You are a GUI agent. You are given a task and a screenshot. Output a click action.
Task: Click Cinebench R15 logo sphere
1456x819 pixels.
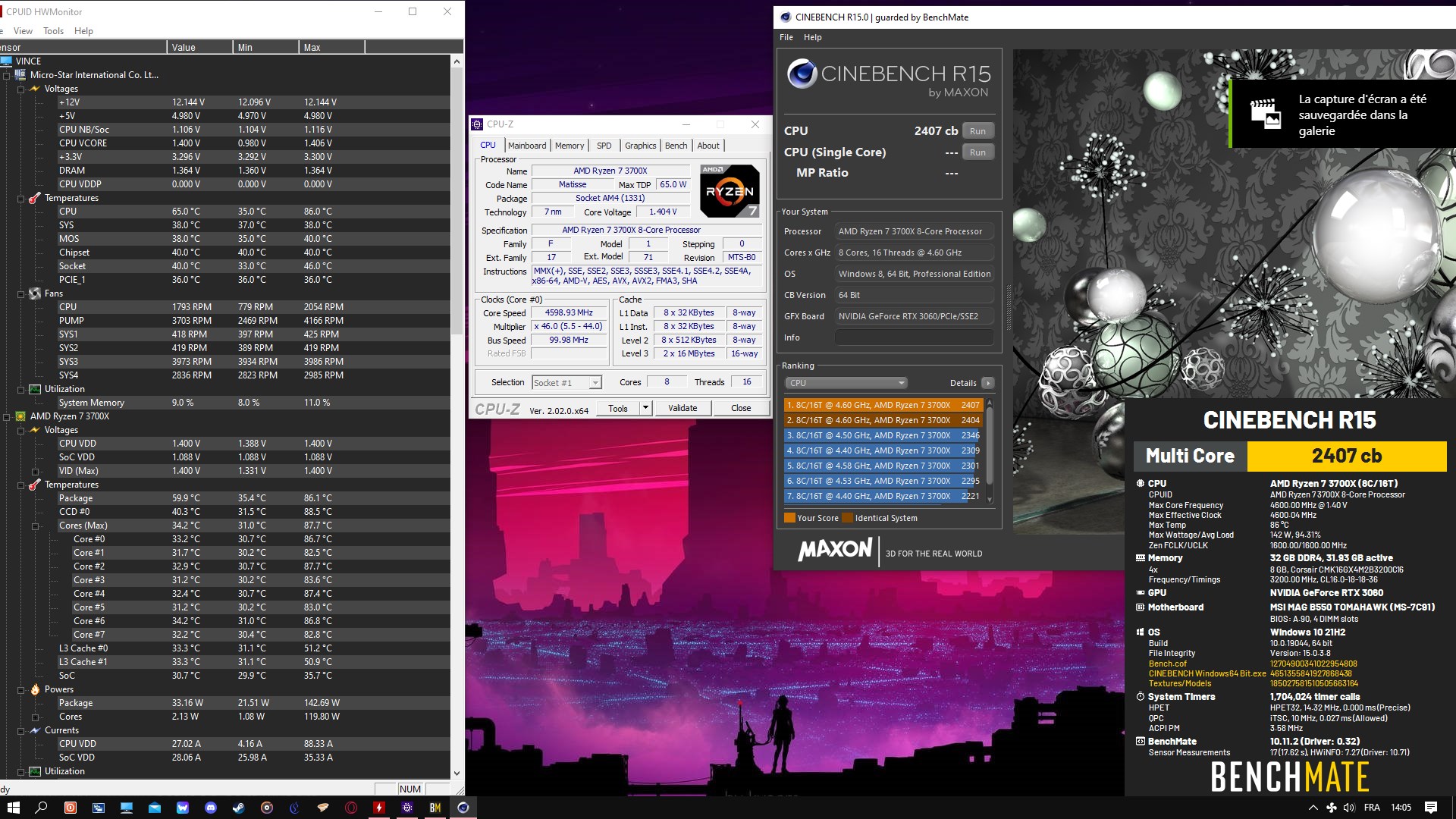click(802, 74)
